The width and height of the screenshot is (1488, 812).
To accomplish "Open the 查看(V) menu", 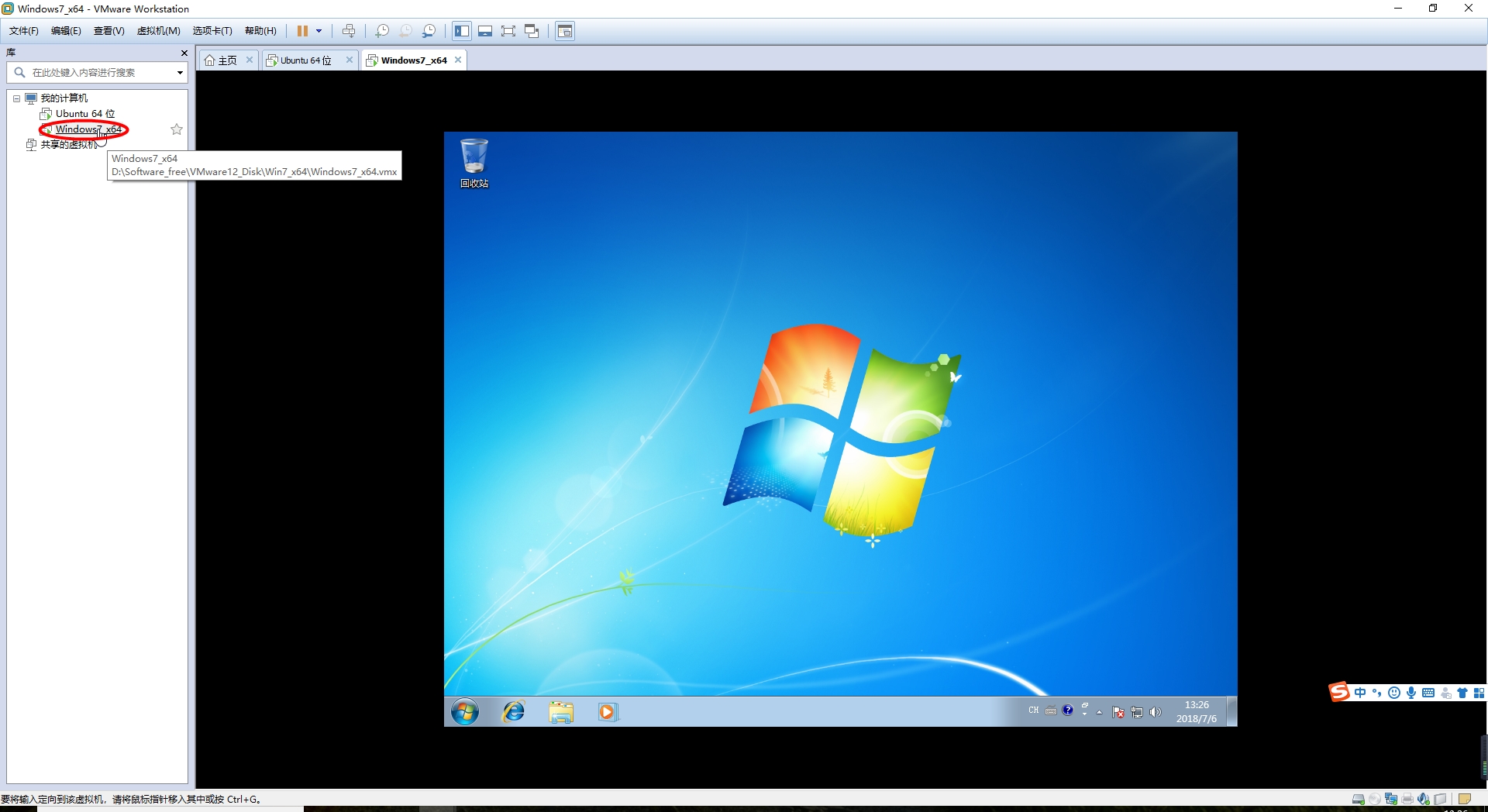I will (x=108, y=31).
